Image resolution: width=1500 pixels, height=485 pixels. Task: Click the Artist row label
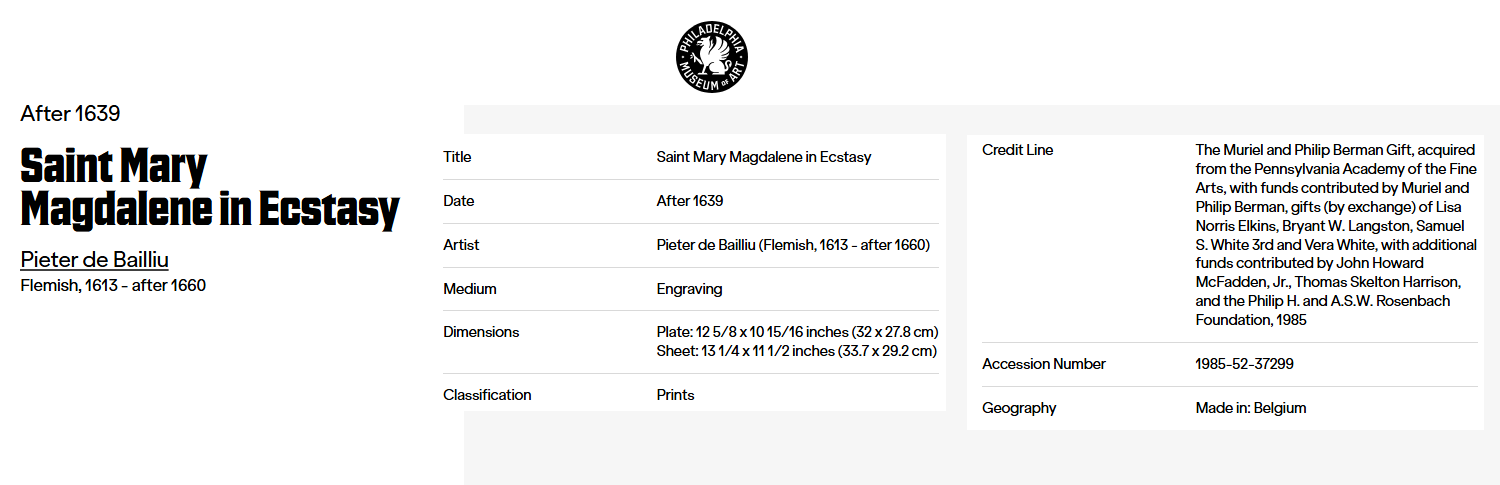point(461,245)
